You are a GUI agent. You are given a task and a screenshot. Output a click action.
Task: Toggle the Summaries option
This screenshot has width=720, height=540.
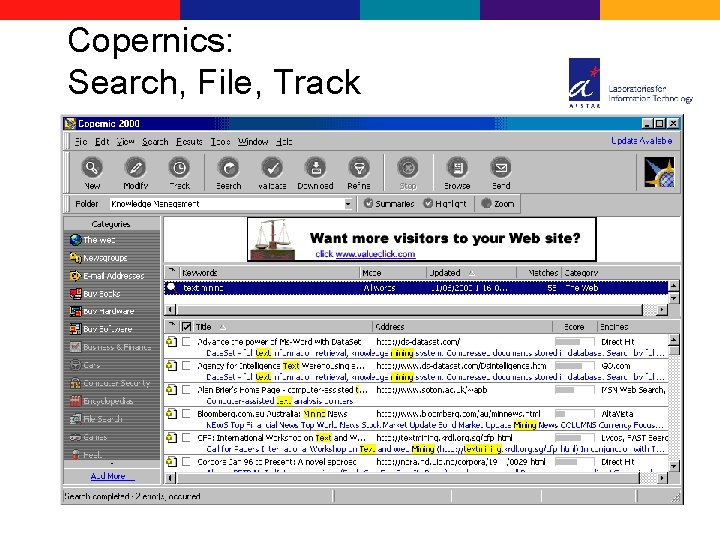pyautogui.click(x=389, y=203)
